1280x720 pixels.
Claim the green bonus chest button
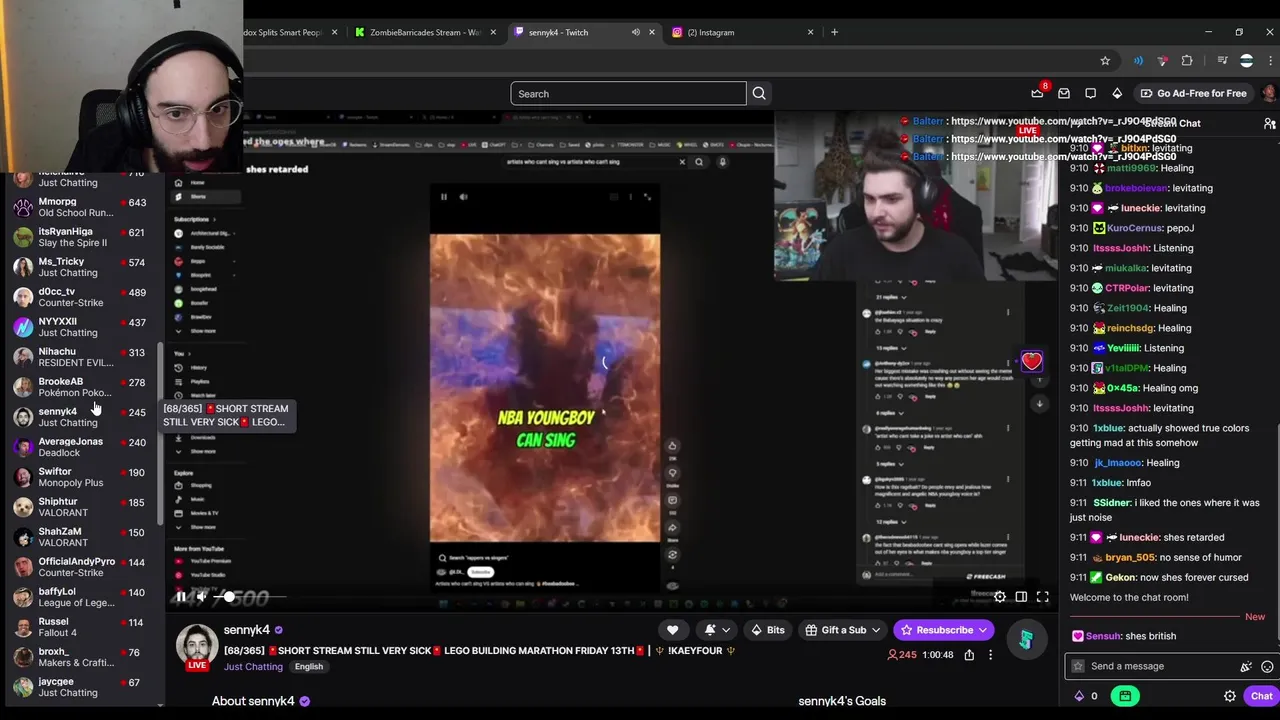[x=1125, y=696]
